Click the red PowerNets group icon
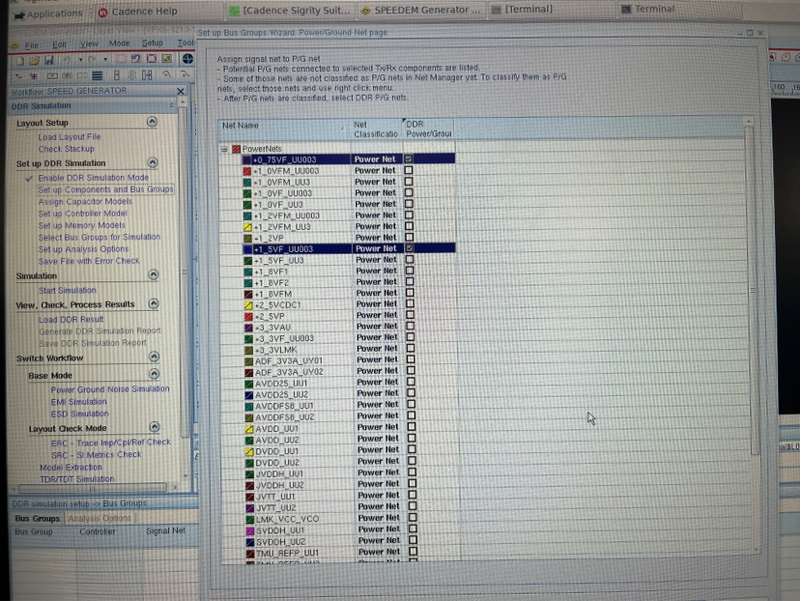This screenshot has width=801, height=601. tap(237, 148)
